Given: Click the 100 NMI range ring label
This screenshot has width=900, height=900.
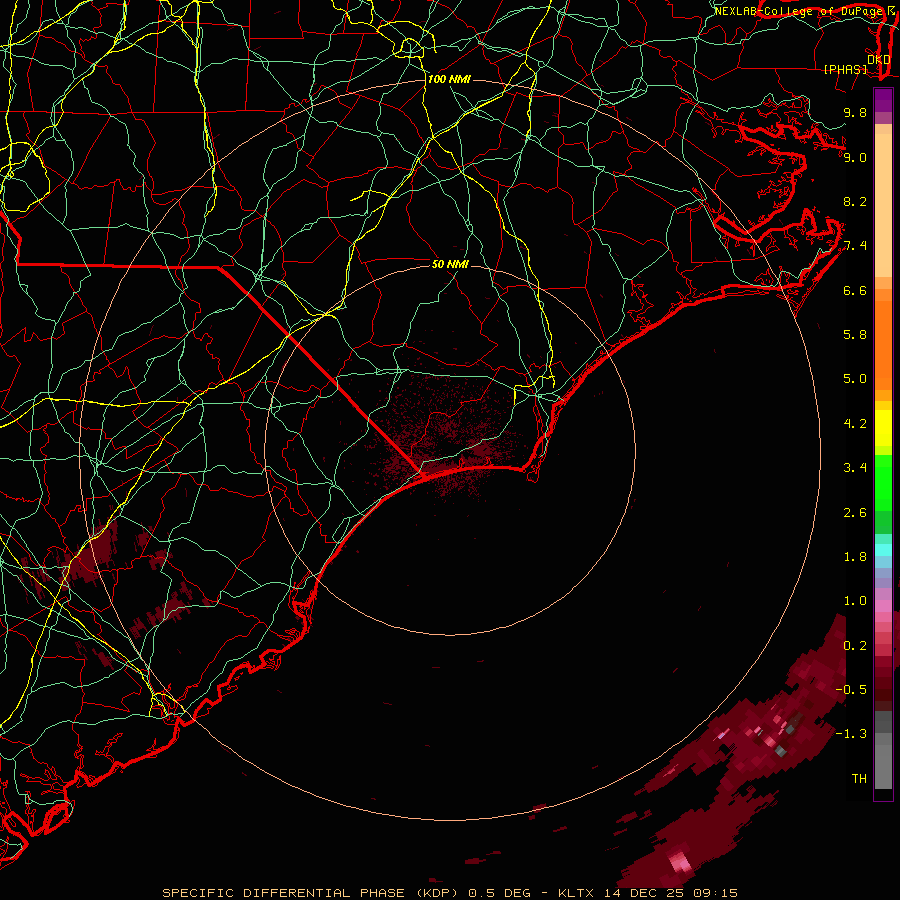Looking at the screenshot, I should pyautogui.click(x=448, y=79).
